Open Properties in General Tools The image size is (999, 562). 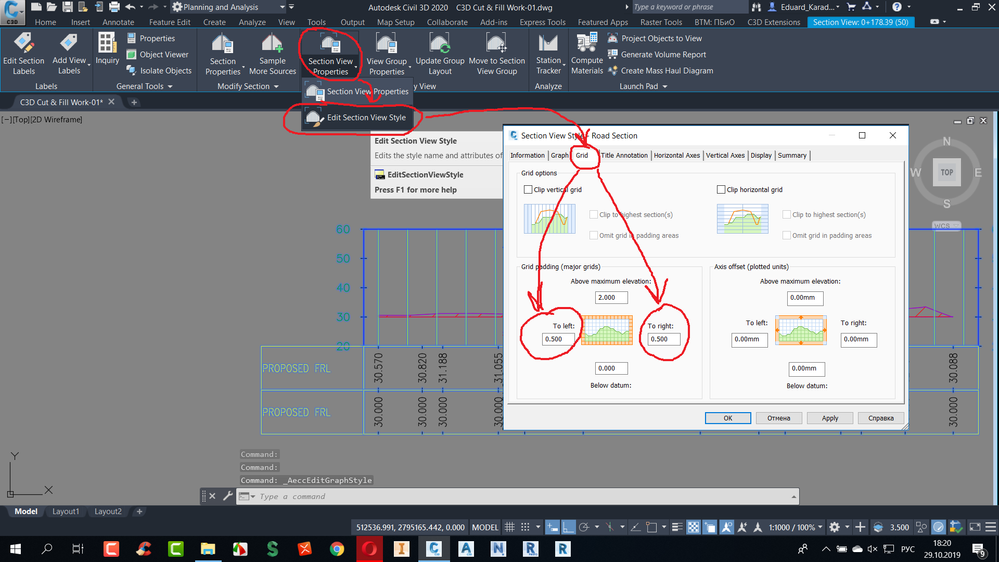(151, 38)
